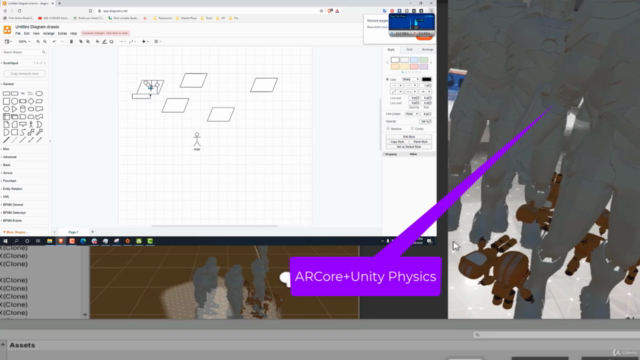Pick the actor stick figure shape in palette

[x=31, y=124]
